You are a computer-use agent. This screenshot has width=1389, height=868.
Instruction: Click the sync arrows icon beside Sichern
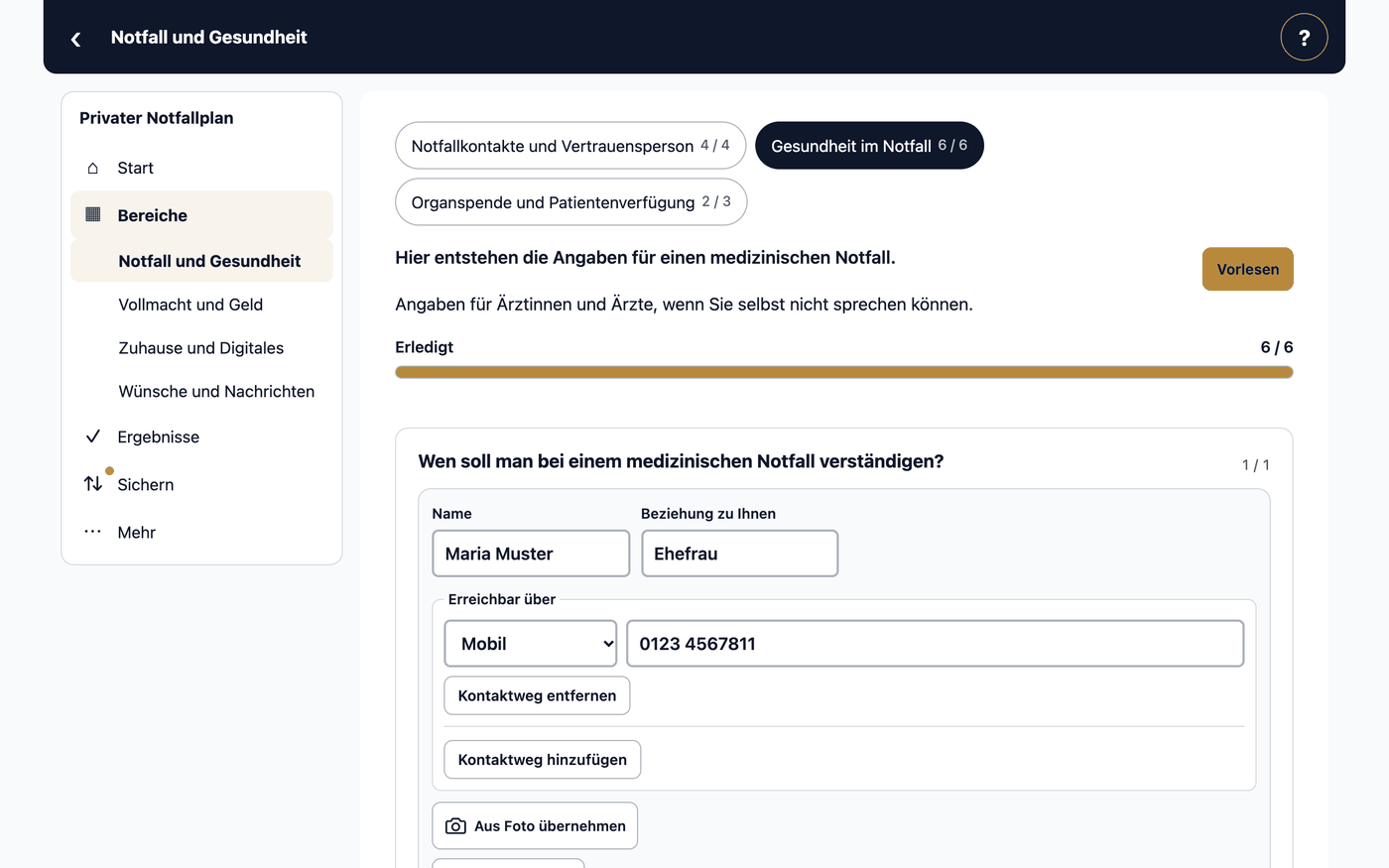tap(93, 484)
